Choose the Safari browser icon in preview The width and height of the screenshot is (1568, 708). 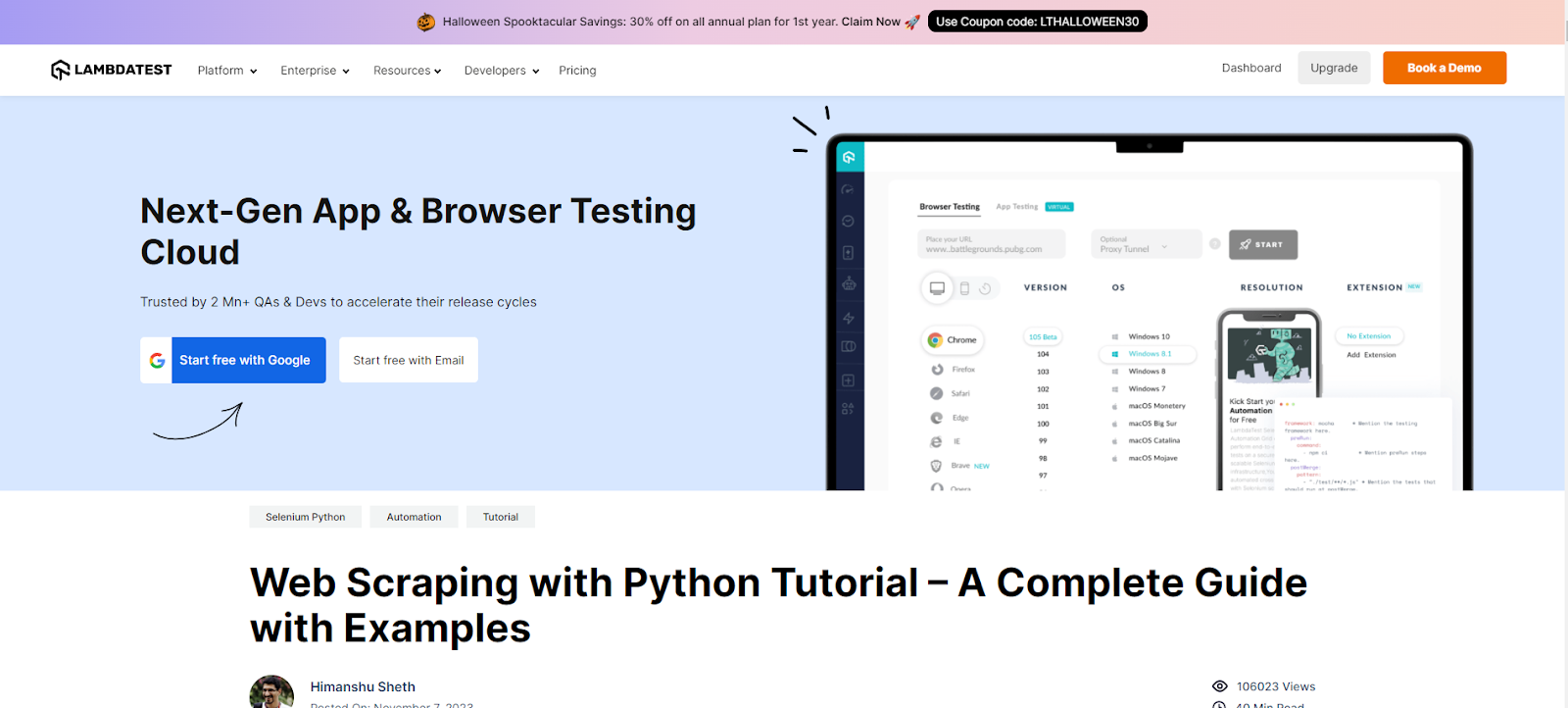pyautogui.click(x=937, y=393)
